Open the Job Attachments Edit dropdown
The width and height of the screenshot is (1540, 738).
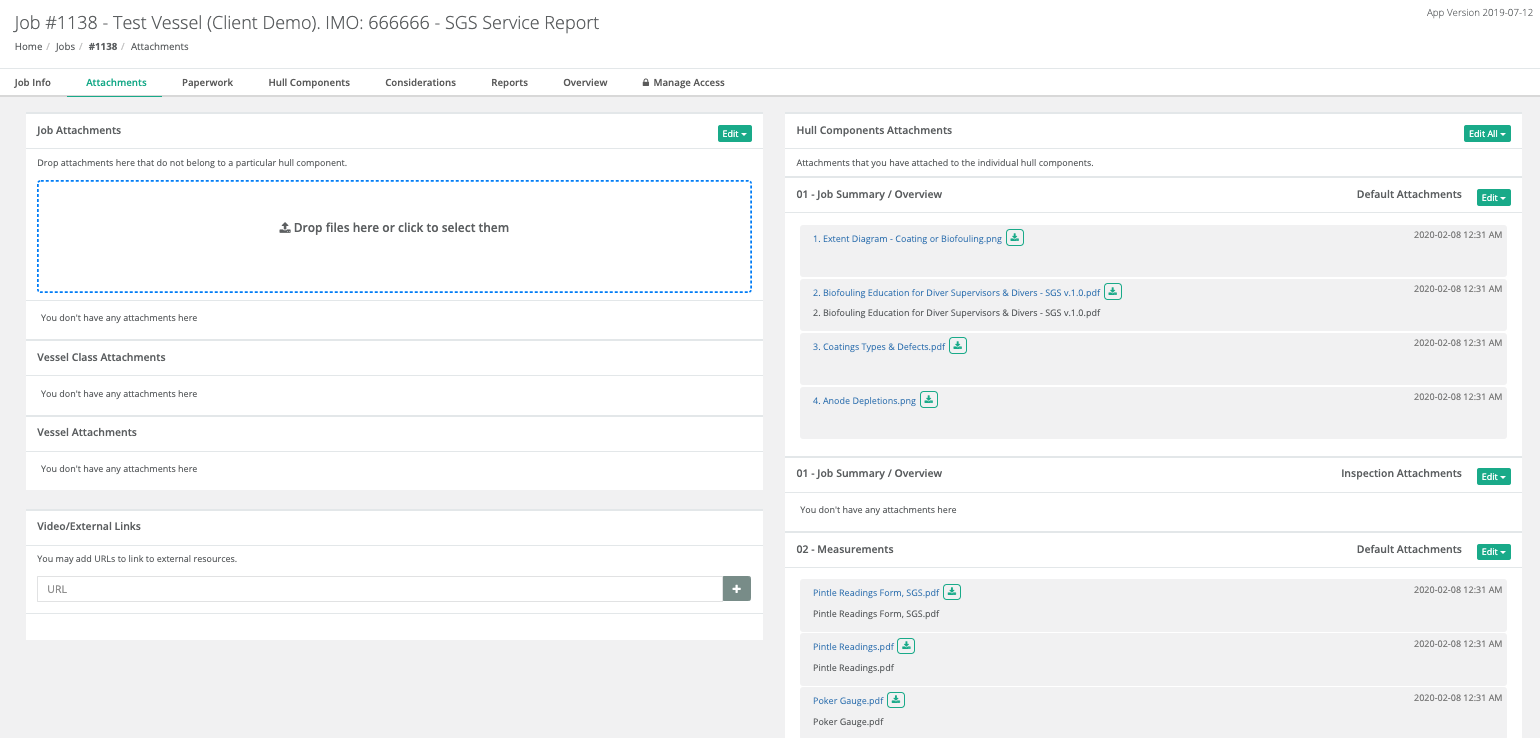pyautogui.click(x=734, y=134)
